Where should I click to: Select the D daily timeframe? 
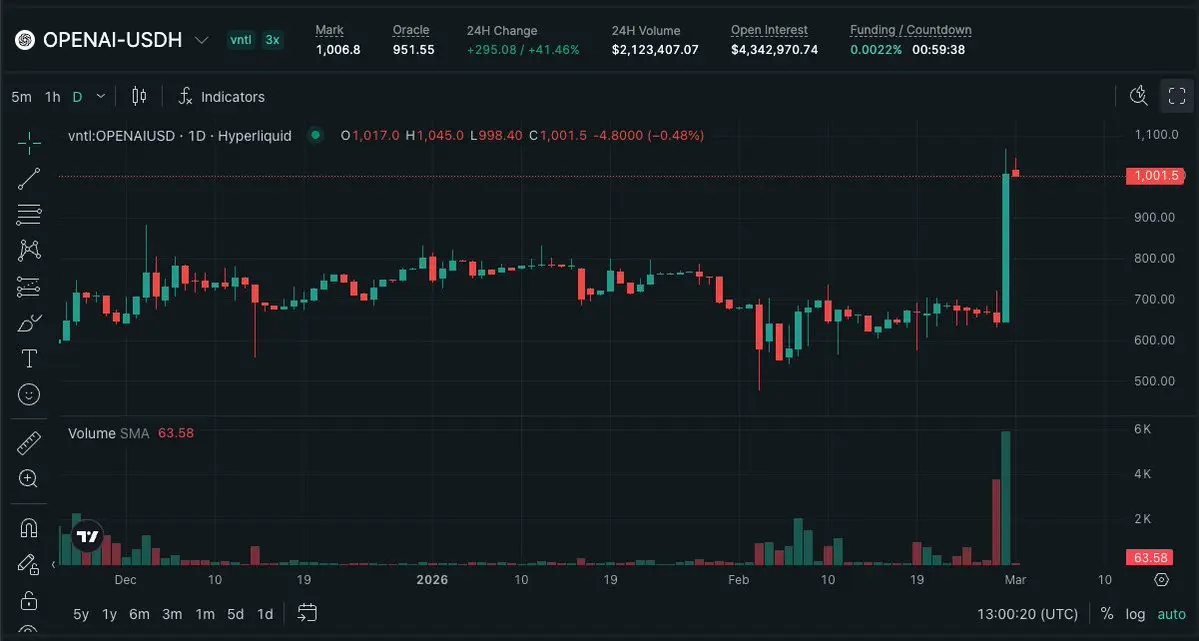77,97
